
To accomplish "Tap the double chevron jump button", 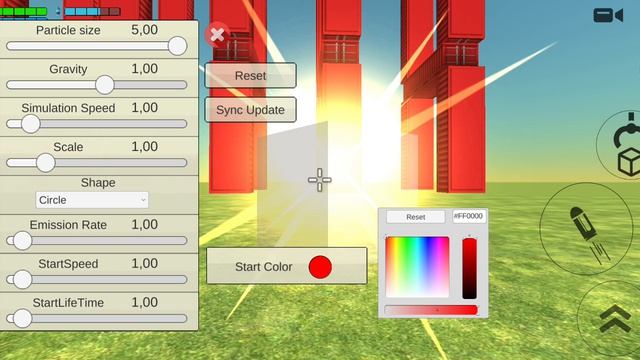I will [615, 318].
